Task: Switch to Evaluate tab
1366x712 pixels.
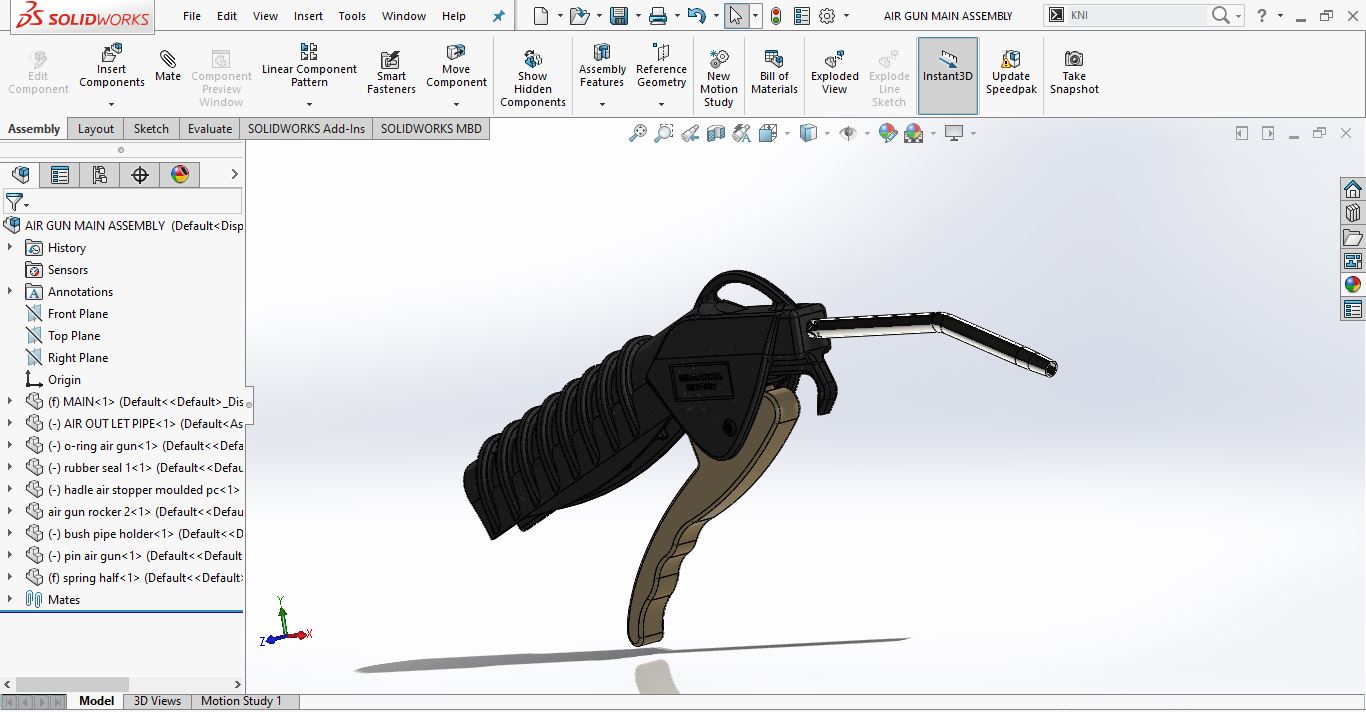Action: point(210,128)
